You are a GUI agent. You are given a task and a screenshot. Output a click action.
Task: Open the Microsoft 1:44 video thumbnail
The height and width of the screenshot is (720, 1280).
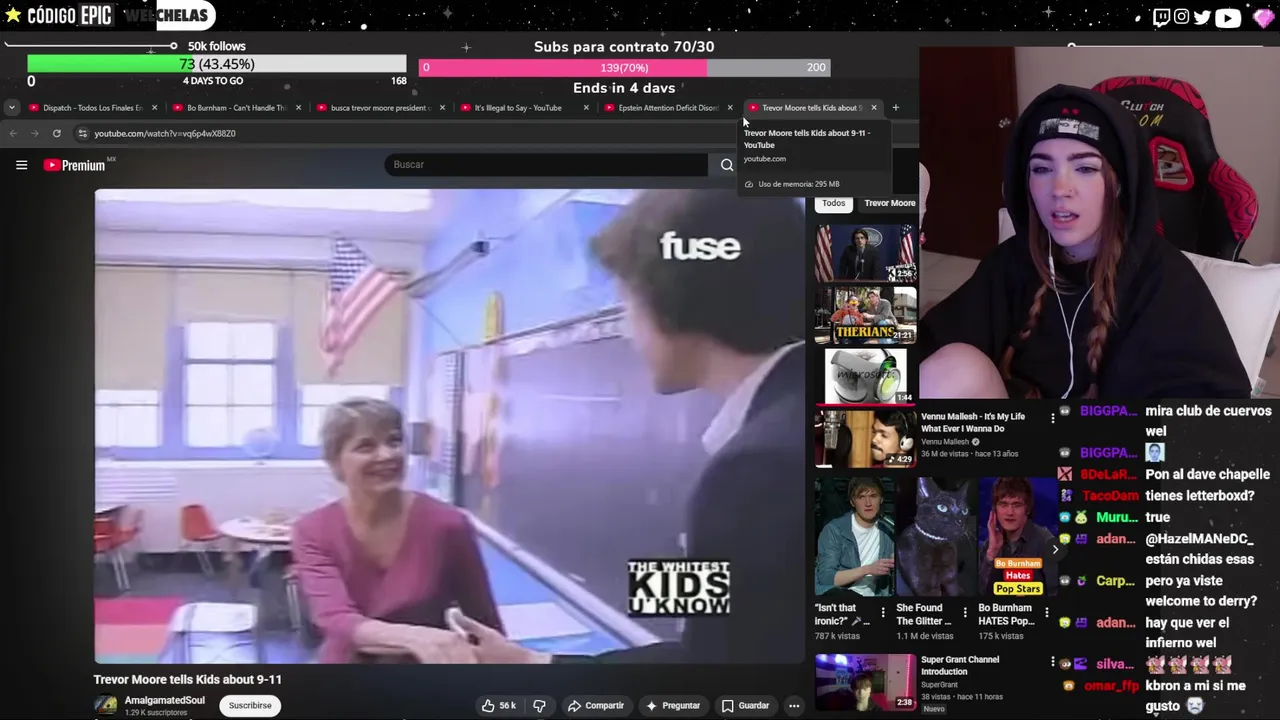(865, 376)
